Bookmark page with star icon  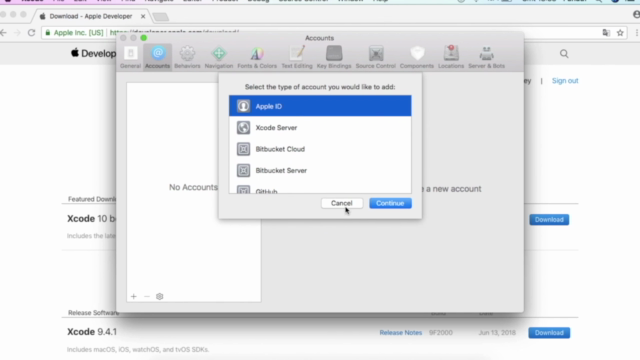620,33
